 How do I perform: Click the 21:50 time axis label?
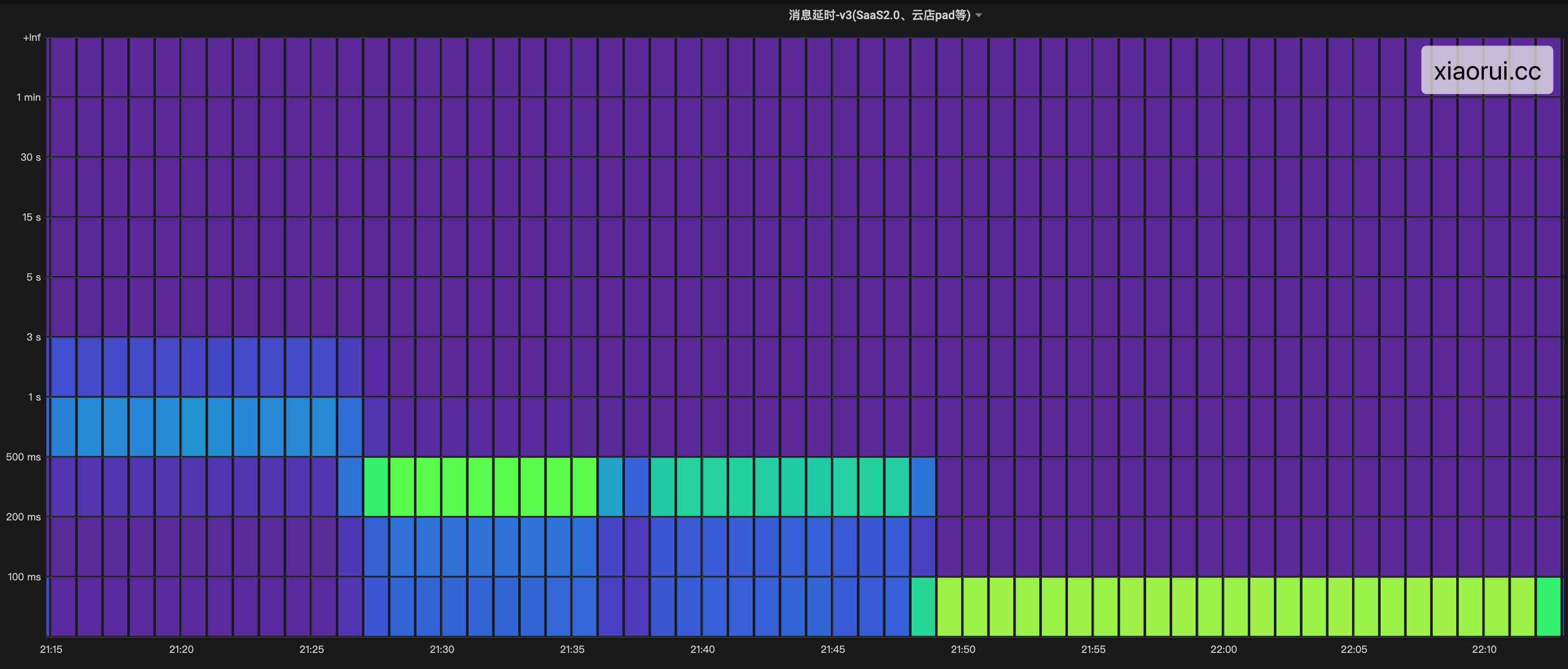tap(963, 649)
